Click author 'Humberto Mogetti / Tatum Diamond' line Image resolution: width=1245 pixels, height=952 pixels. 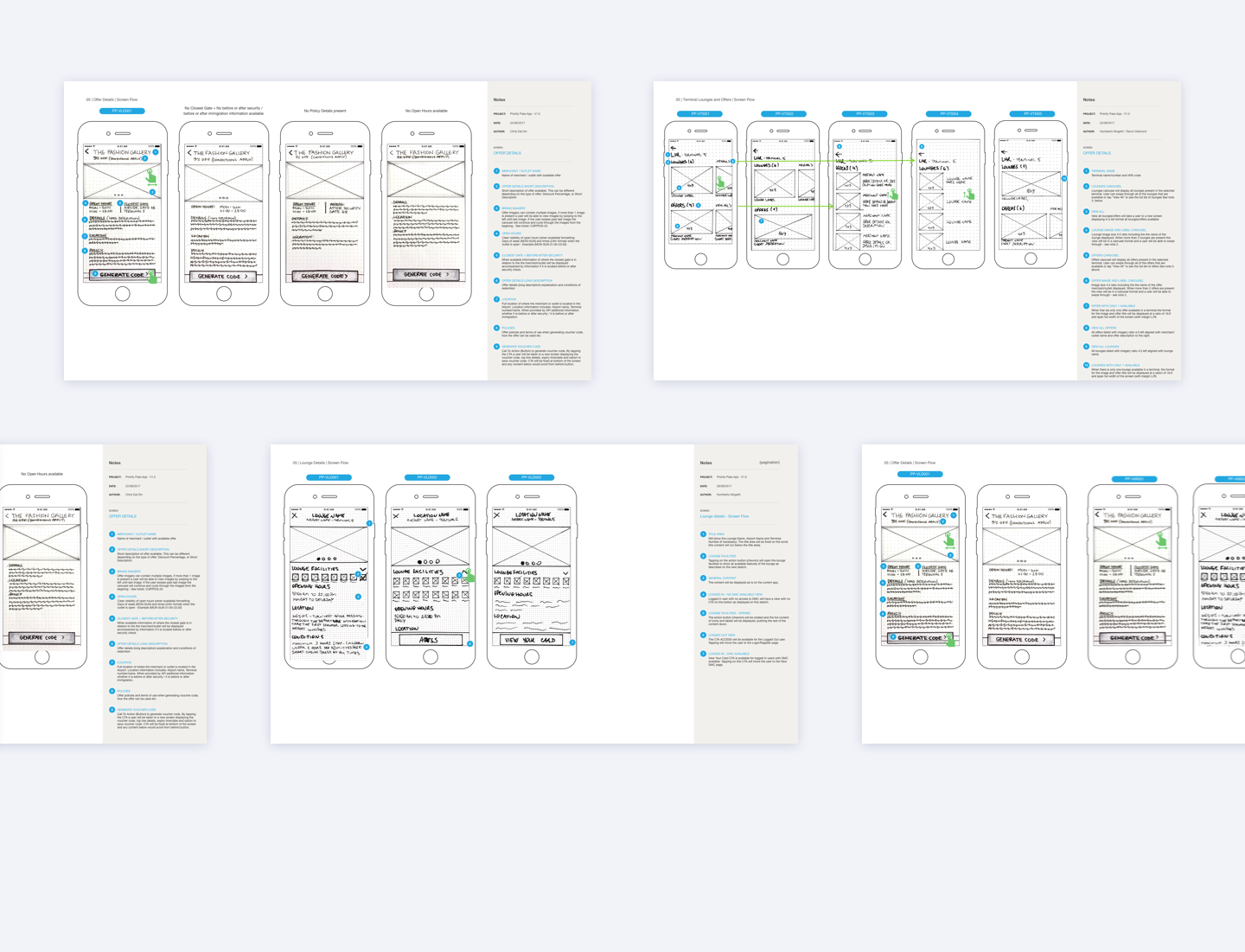[1123, 131]
